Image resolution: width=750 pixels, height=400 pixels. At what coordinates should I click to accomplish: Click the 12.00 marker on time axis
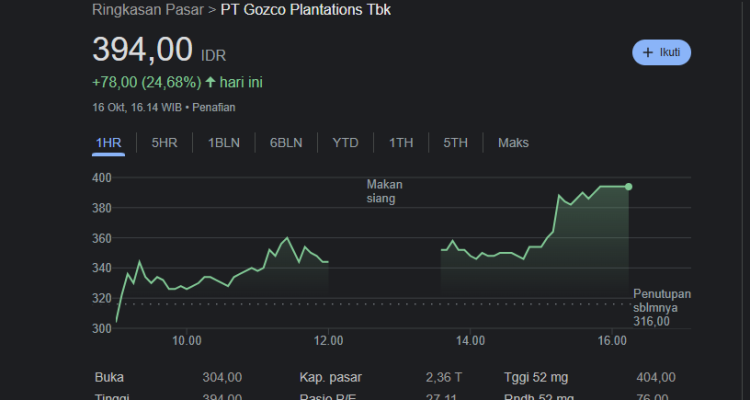click(x=328, y=342)
